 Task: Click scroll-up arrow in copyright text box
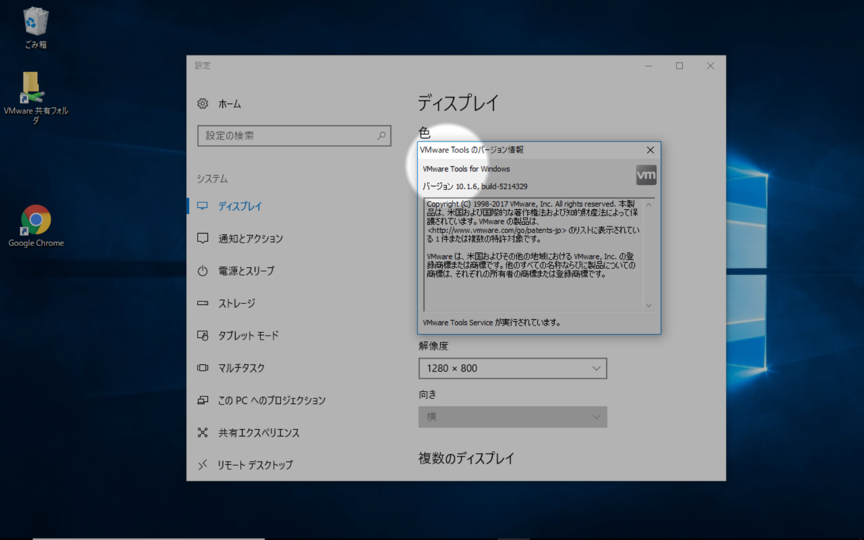(649, 204)
